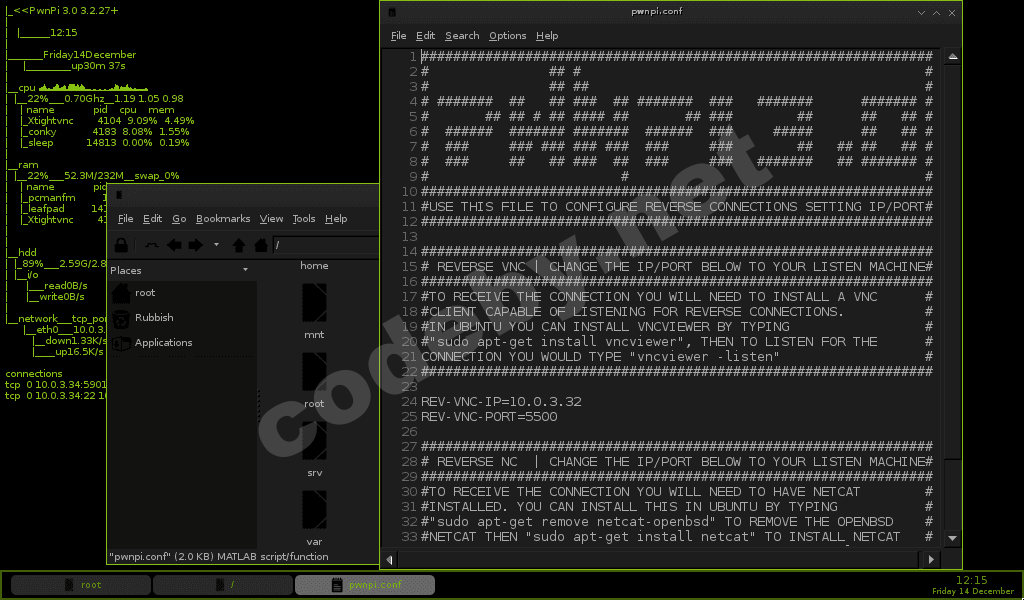Open history dropdown arrow next to forward button
Viewport: 1024px width, 600px height.
(x=216, y=245)
